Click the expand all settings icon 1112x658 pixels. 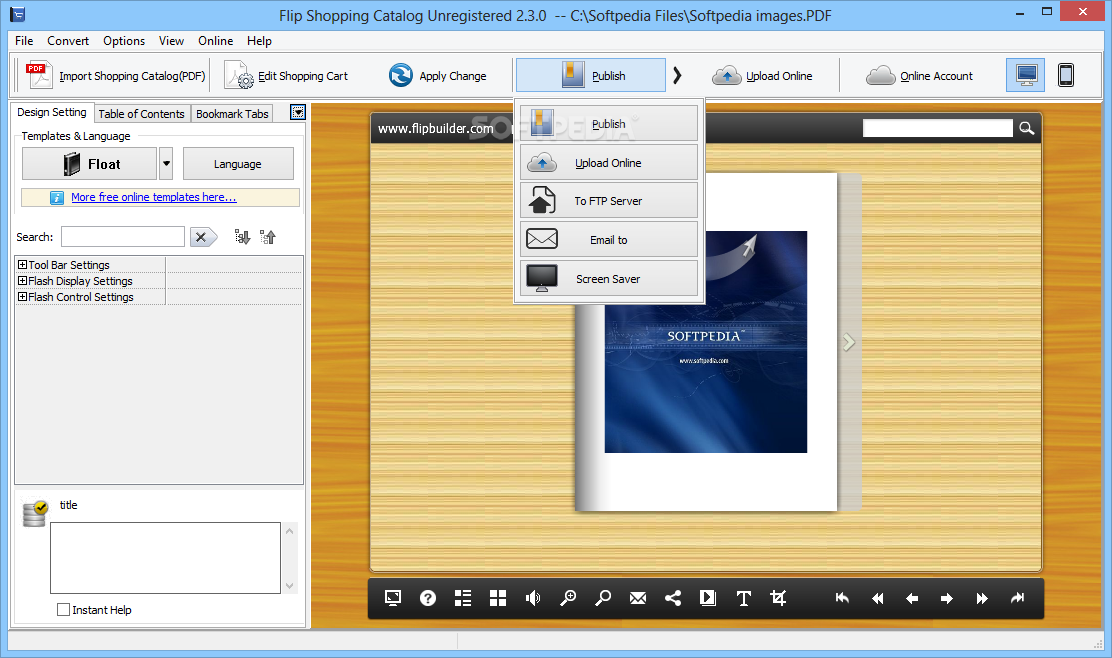coord(243,237)
